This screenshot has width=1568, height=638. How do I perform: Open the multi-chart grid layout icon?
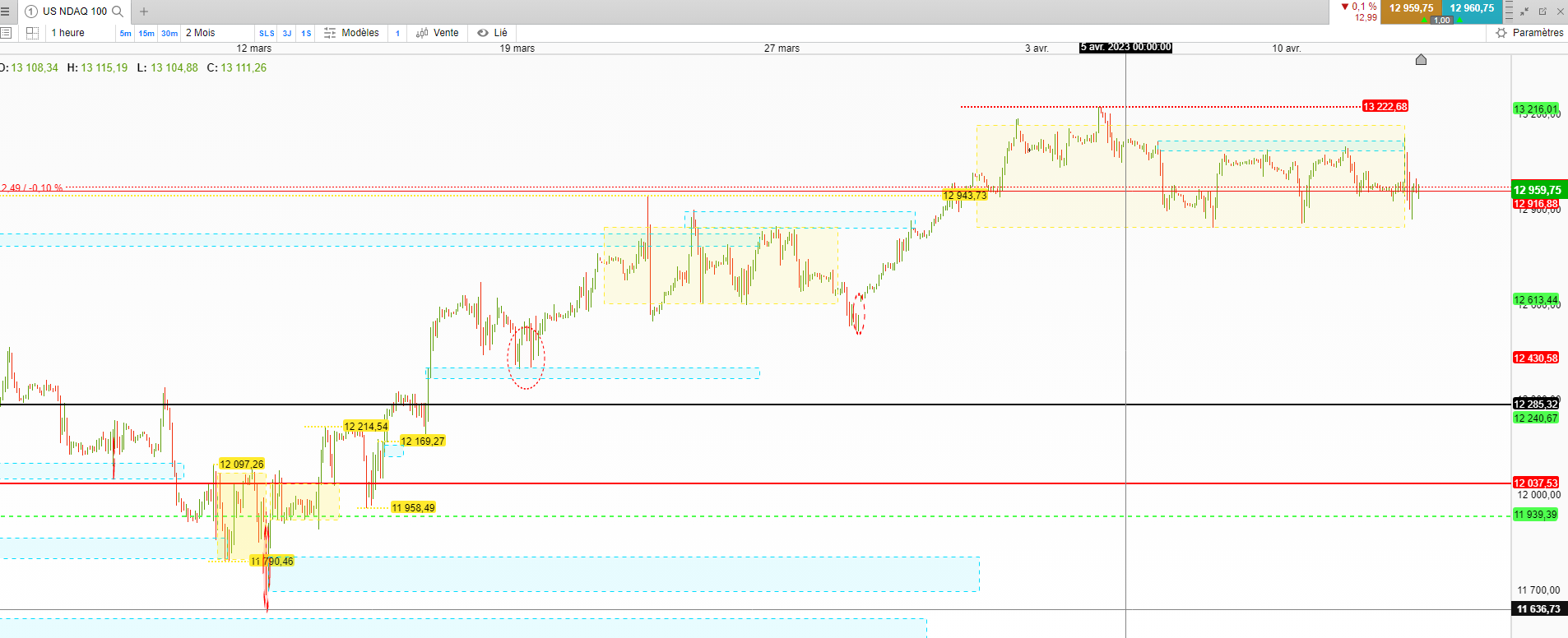tap(32, 33)
